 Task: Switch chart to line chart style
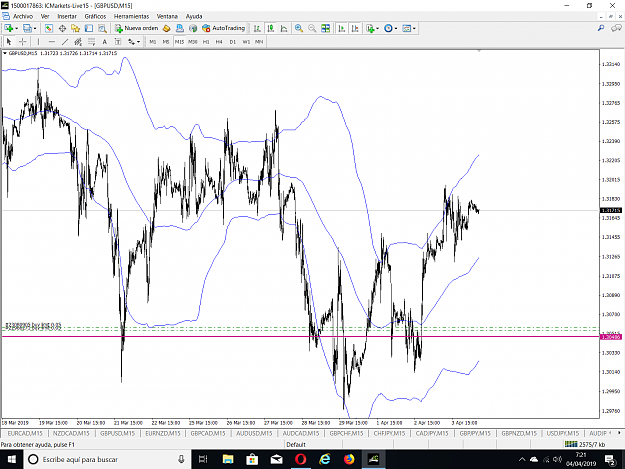click(284, 28)
